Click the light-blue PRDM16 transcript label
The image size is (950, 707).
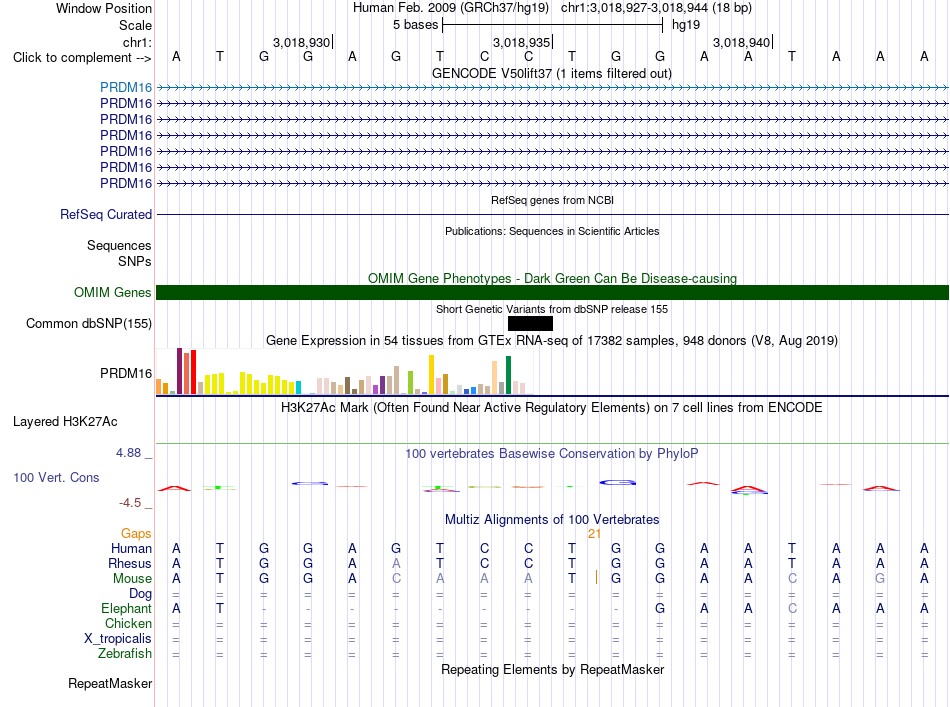(x=126, y=87)
